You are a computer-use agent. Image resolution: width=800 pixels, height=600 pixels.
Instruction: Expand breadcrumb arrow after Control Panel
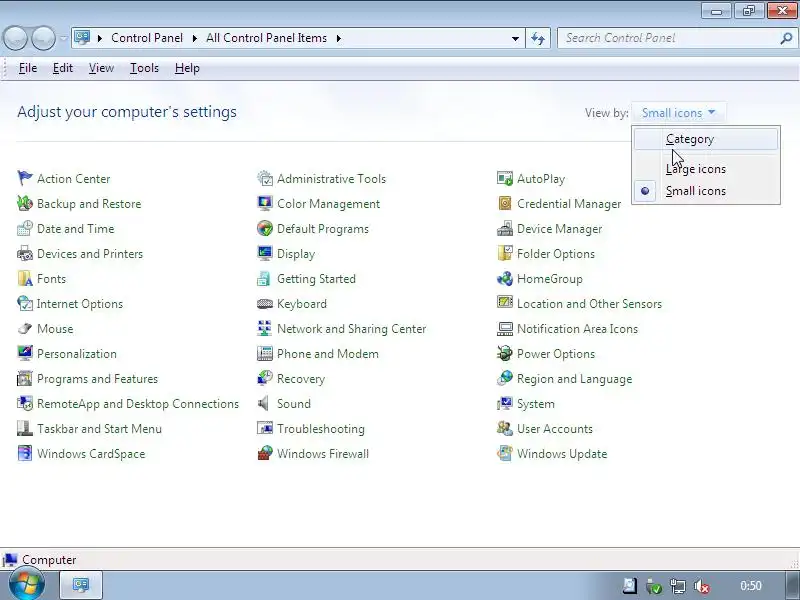coord(194,38)
